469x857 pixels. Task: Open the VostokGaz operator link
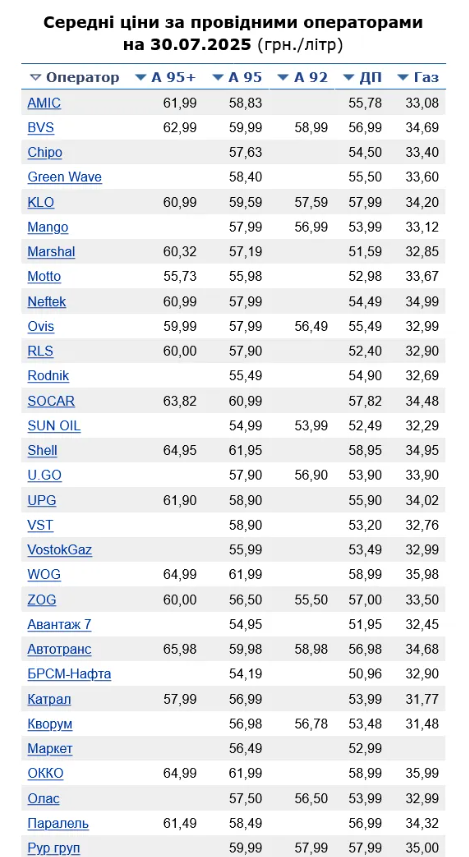[x=60, y=550]
